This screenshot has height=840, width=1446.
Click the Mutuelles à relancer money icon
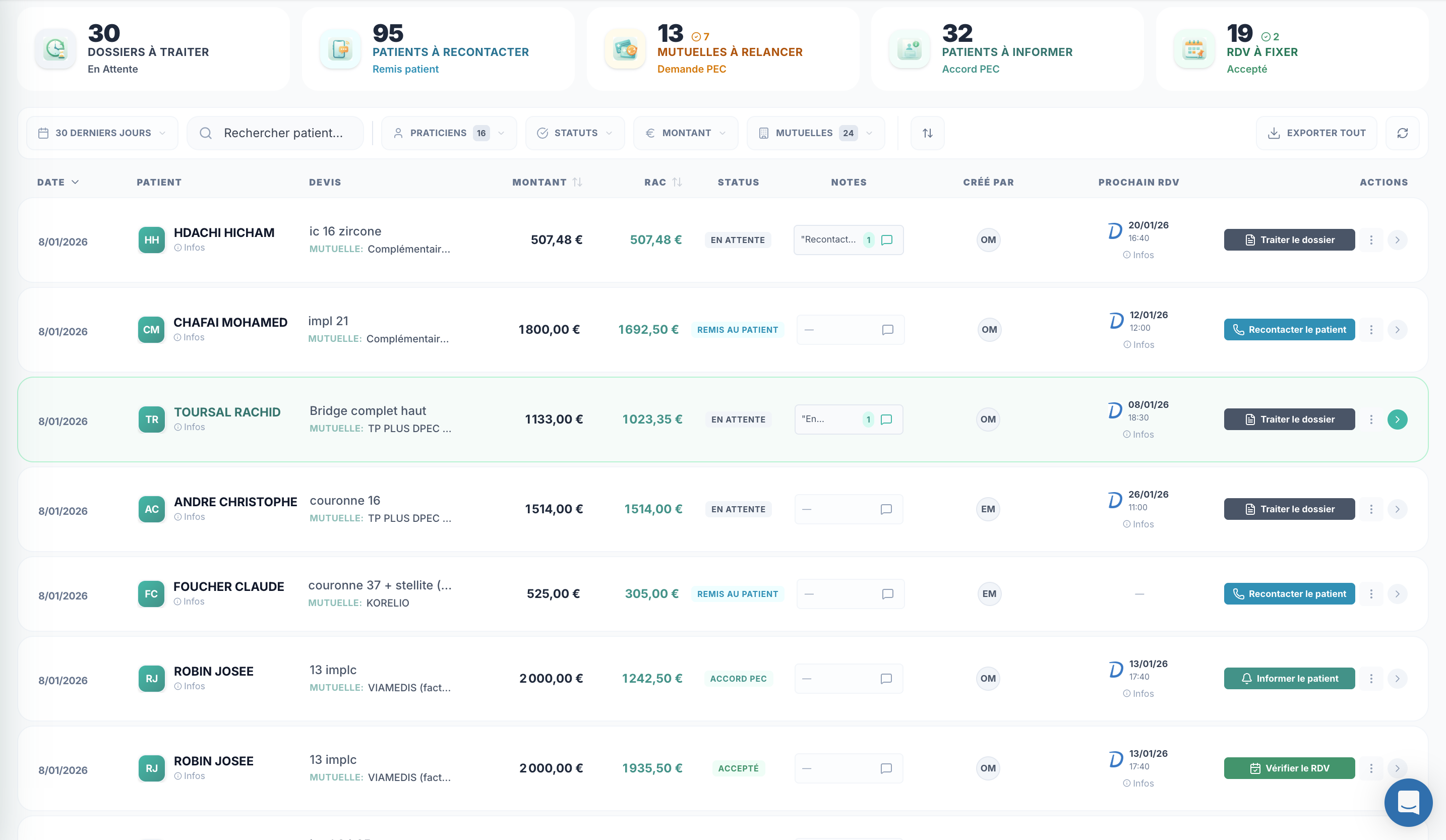pyautogui.click(x=626, y=49)
